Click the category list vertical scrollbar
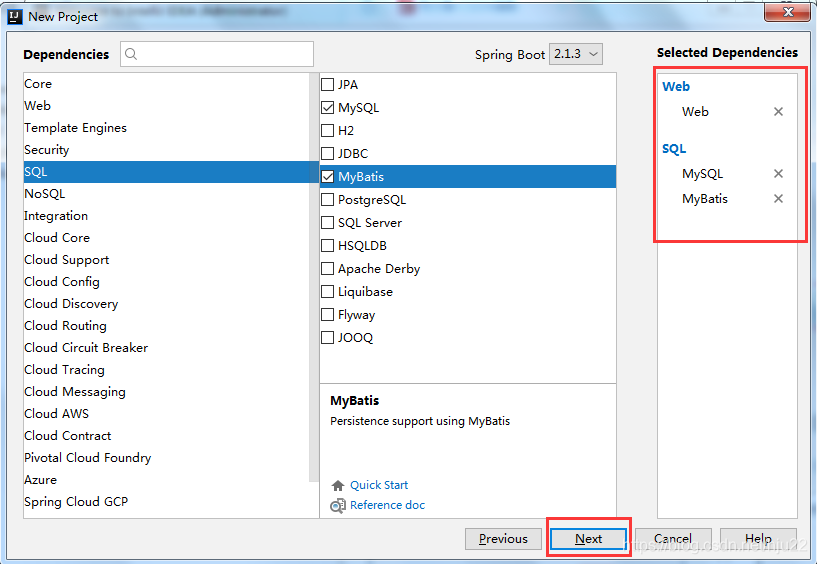Viewport: 817px width, 564px height. tap(314, 277)
